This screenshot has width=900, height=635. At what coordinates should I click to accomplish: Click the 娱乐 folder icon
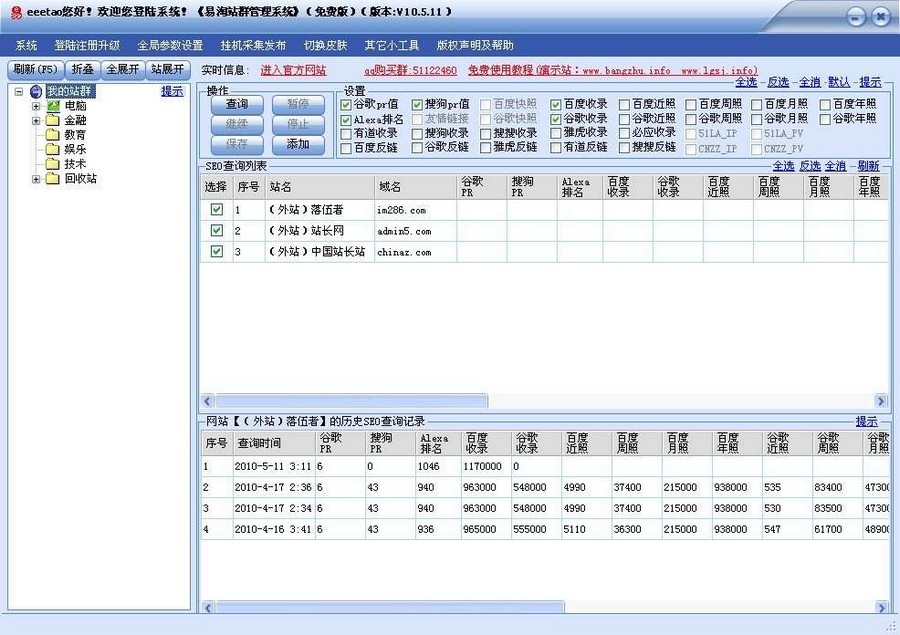(53, 149)
